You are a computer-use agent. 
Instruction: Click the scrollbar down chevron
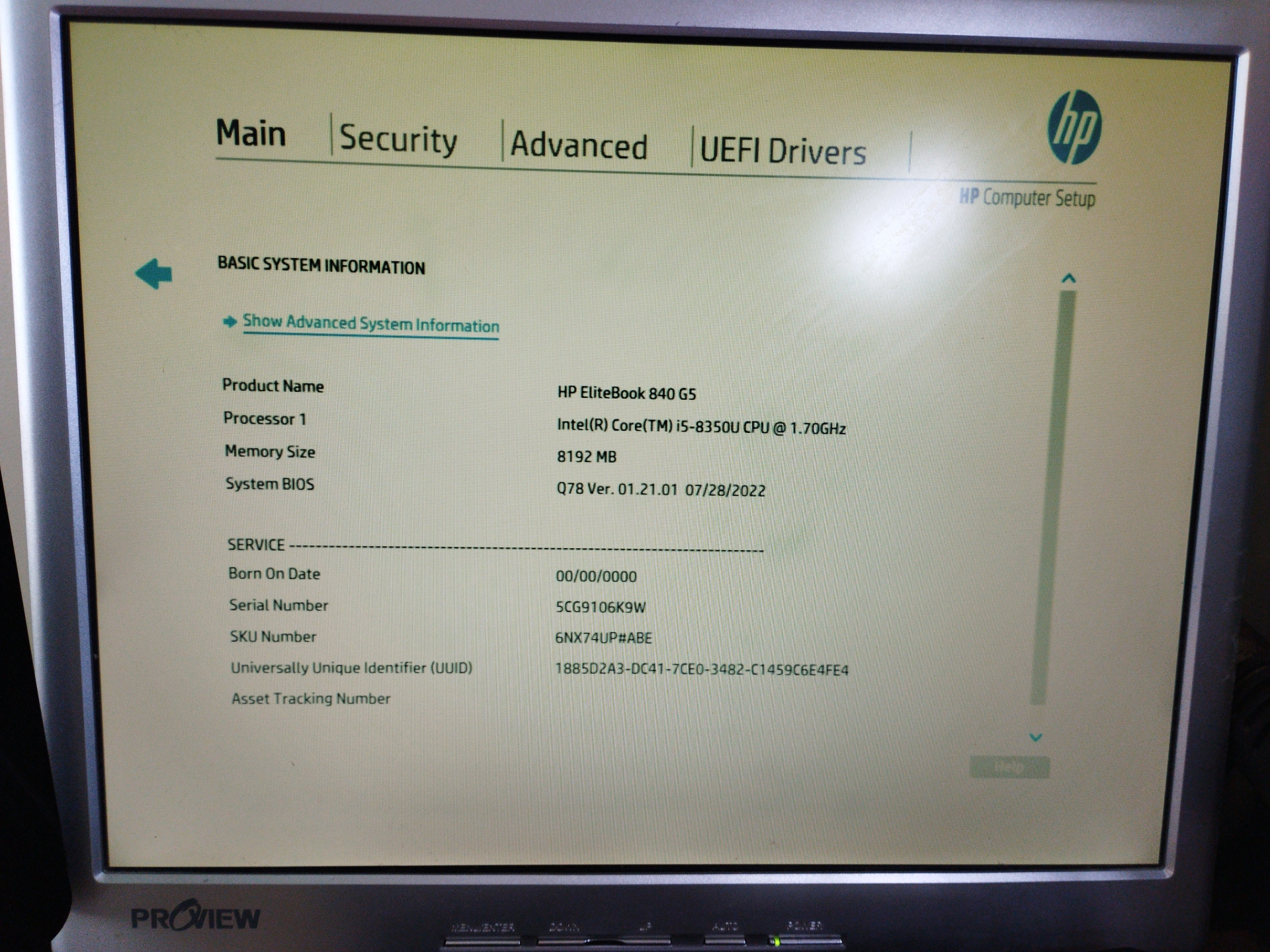(x=1036, y=737)
